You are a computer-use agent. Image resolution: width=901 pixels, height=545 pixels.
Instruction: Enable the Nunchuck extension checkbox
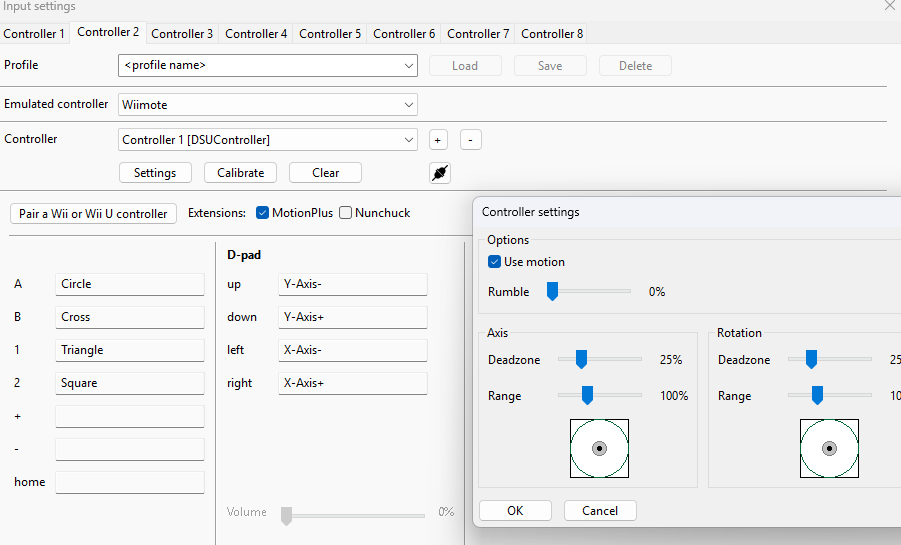pos(345,213)
